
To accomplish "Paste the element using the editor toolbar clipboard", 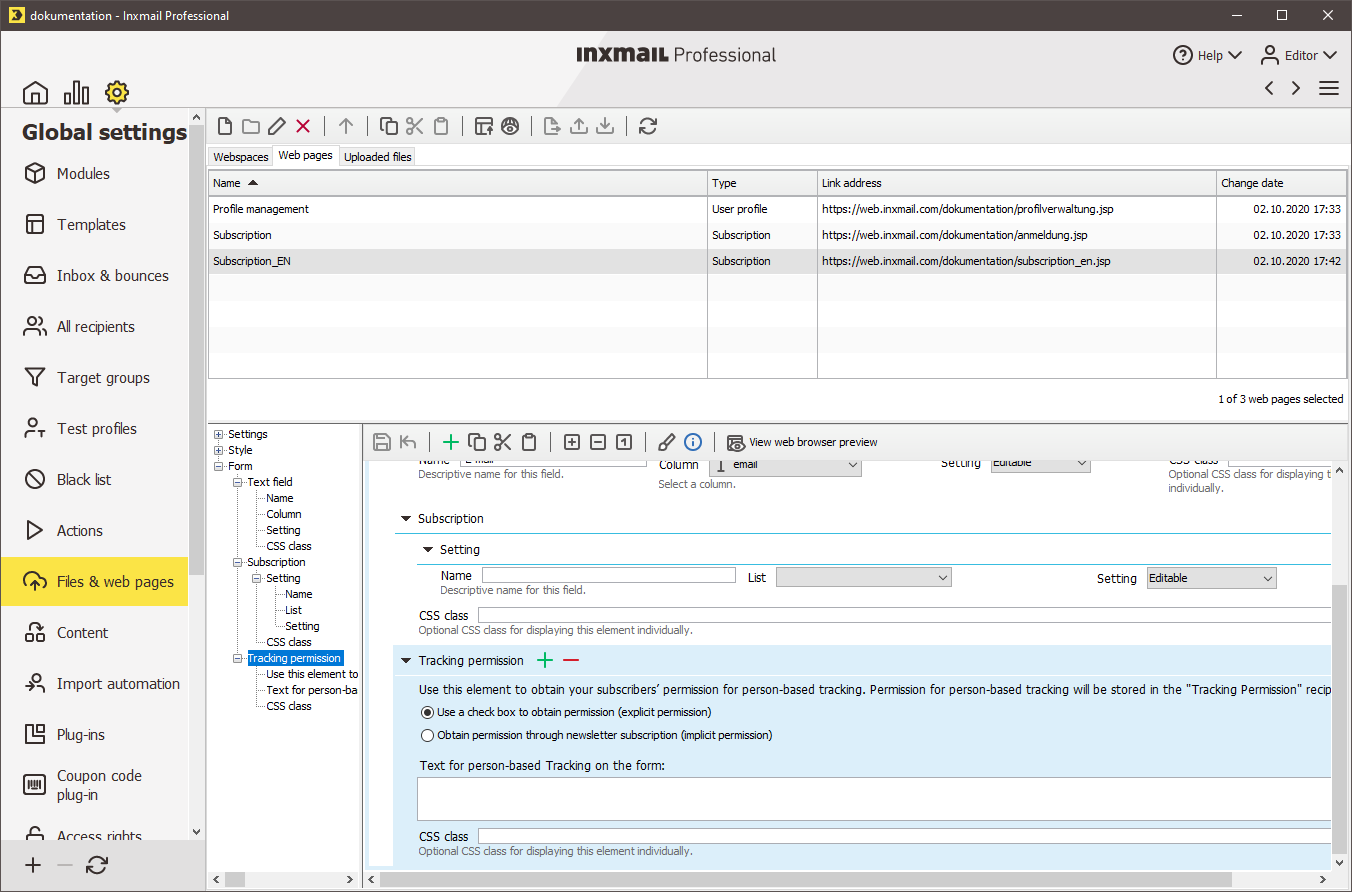I will point(529,442).
